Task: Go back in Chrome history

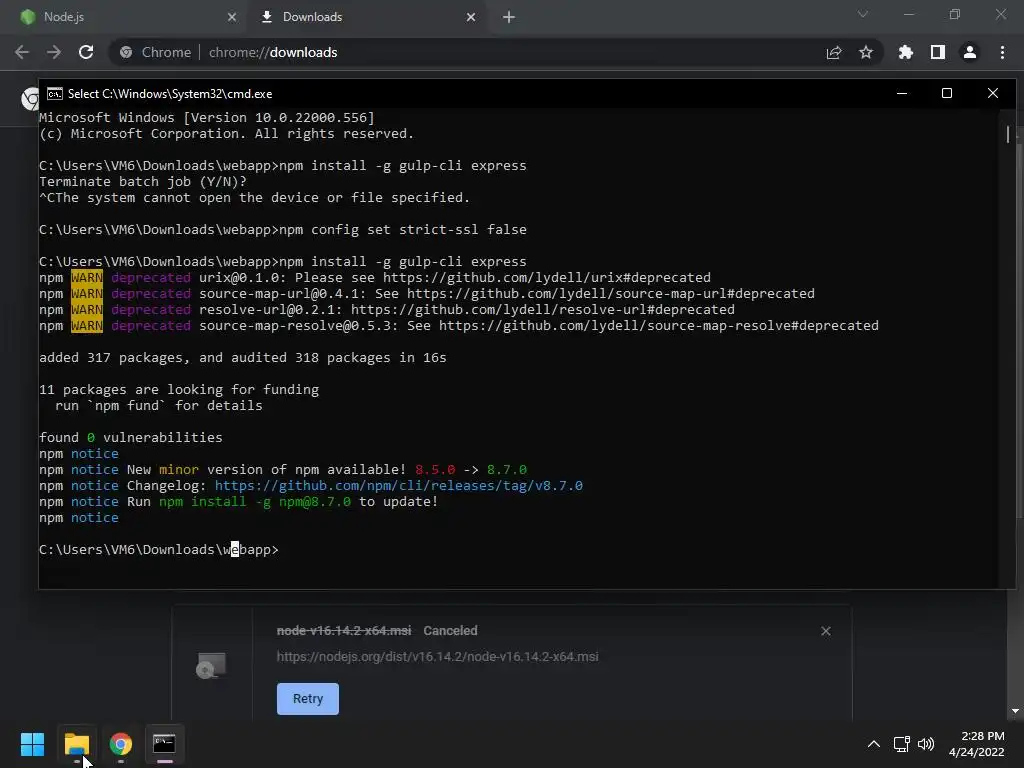Action: pos(22,52)
